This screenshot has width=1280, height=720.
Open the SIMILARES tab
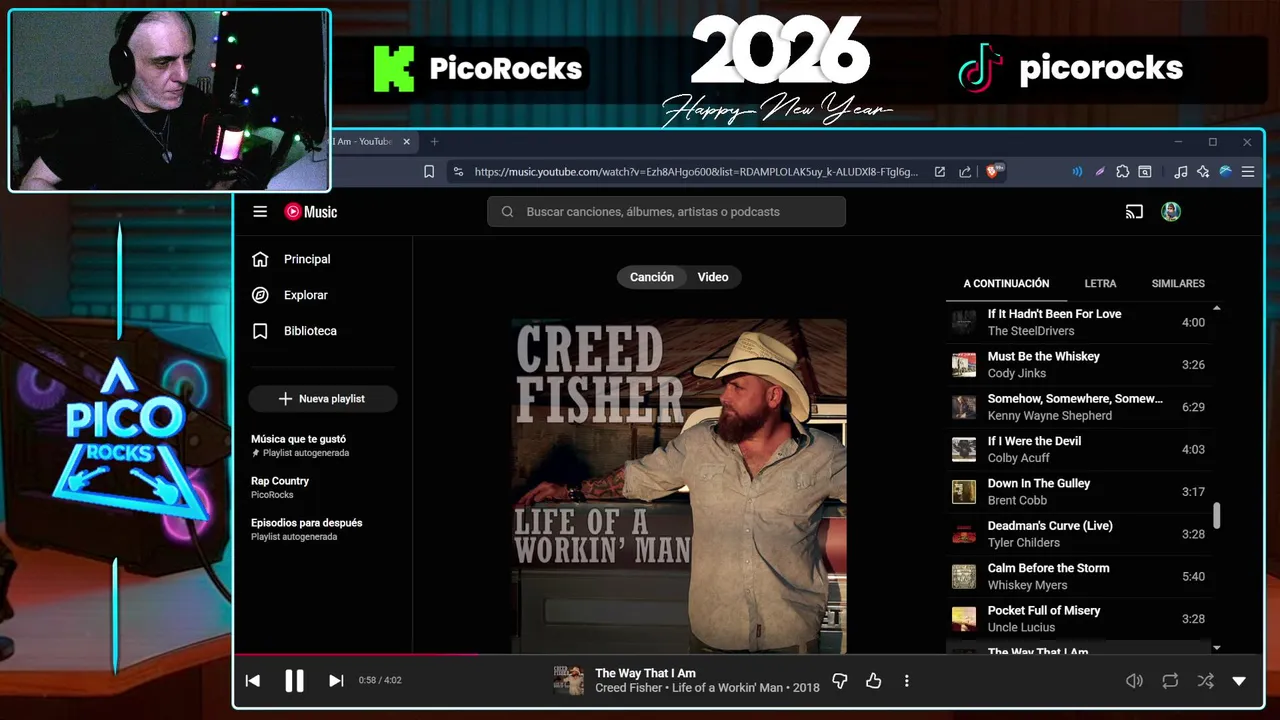coord(1178,284)
